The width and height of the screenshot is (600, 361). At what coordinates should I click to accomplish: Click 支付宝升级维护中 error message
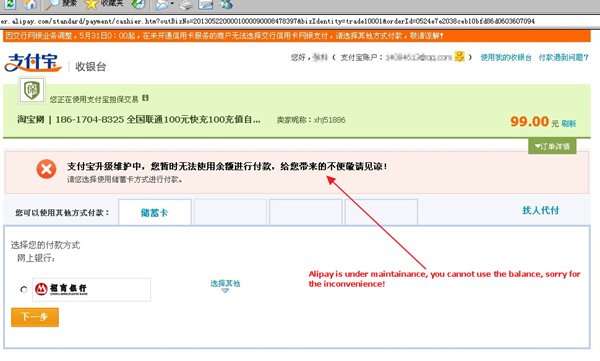point(227,167)
